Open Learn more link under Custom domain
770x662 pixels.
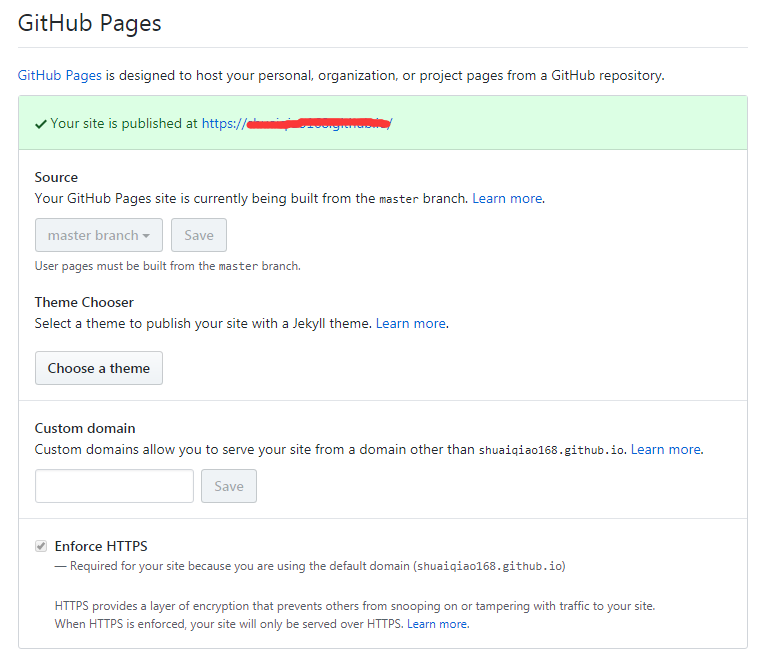point(666,449)
